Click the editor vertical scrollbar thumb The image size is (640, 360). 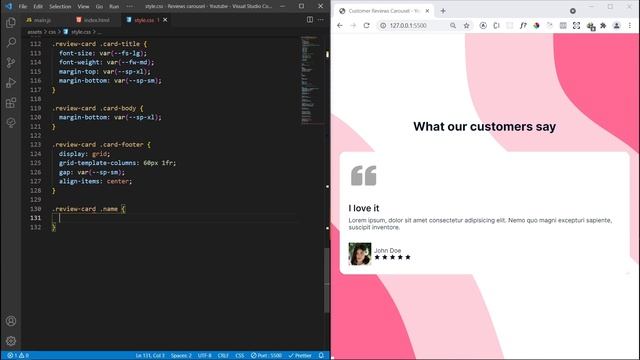pos(327,280)
